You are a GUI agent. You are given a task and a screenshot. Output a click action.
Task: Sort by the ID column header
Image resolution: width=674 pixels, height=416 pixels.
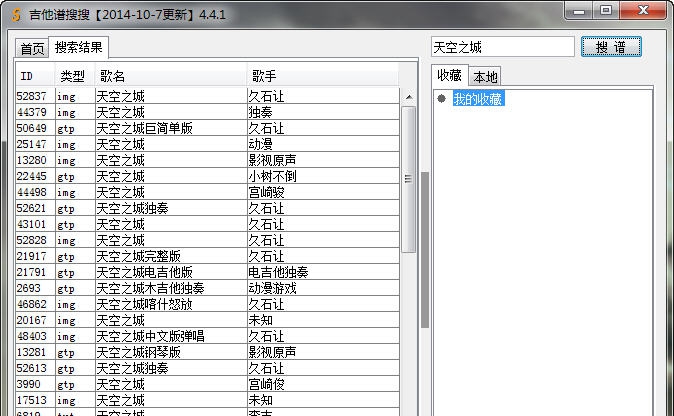[35, 76]
